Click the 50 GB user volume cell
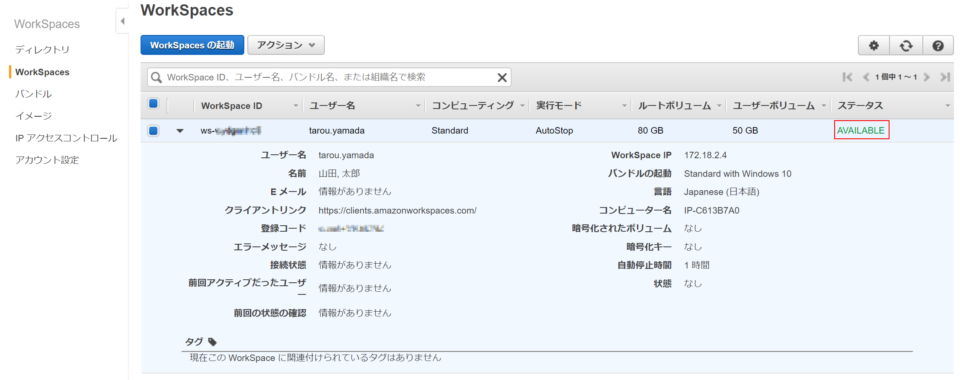This screenshot has height=380, width=960. point(745,130)
